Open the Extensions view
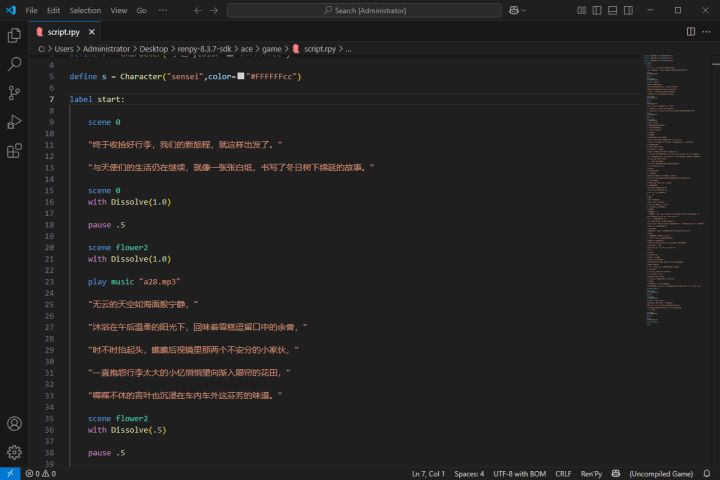Viewport: 720px width, 480px height. pyautogui.click(x=14, y=151)
